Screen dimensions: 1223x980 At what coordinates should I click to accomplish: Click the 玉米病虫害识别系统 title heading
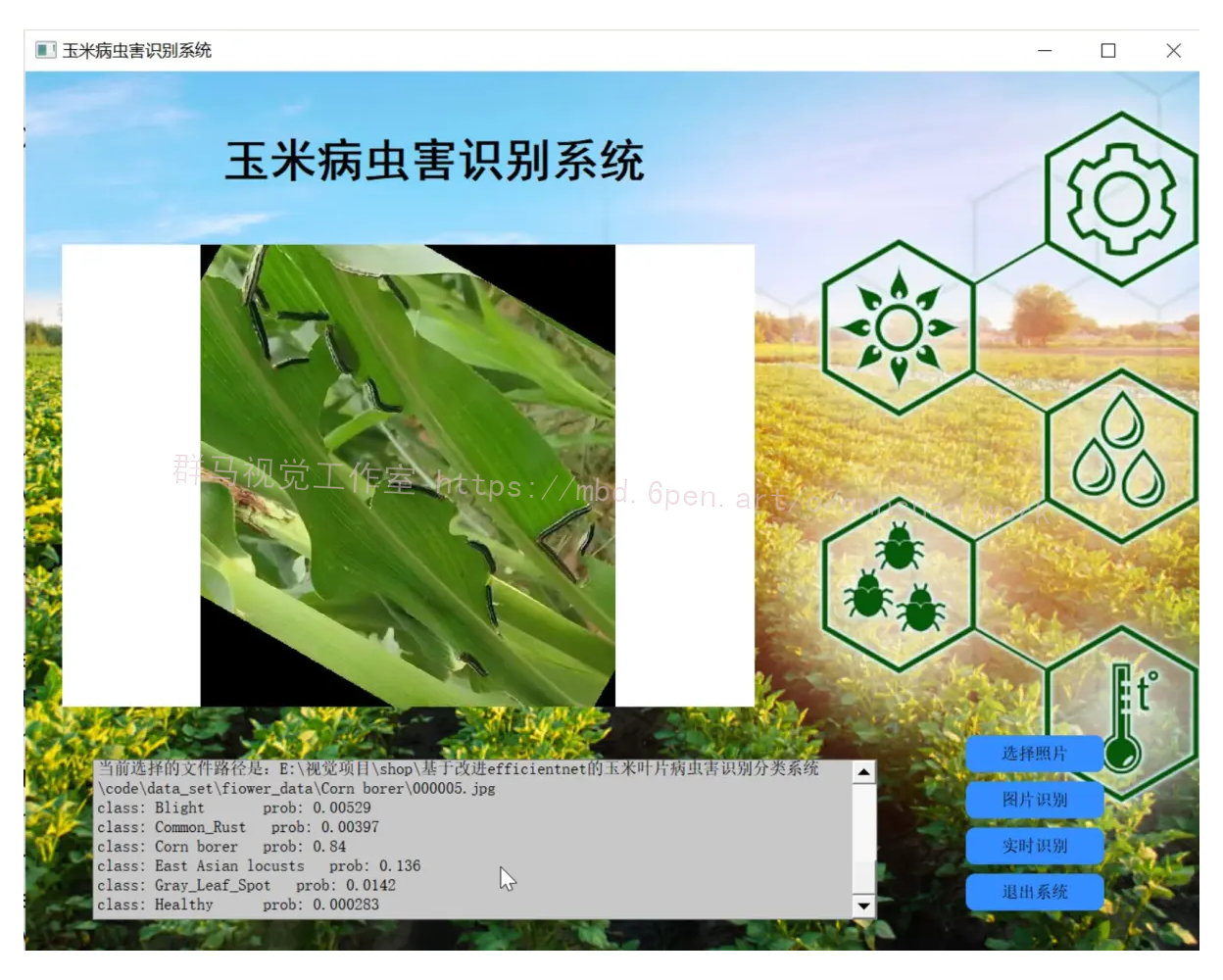pyautogui.click(x=434, y=161)
